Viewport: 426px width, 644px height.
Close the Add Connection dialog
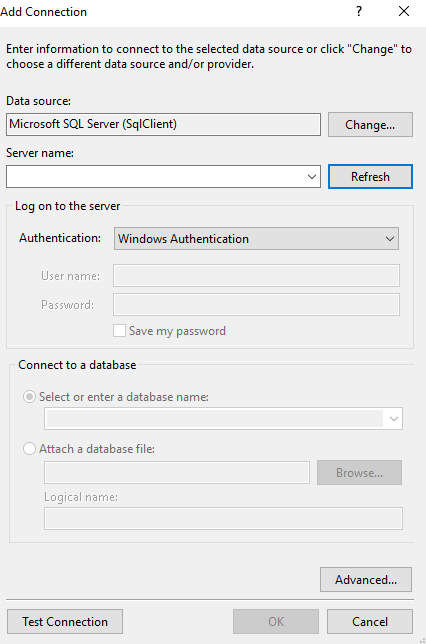[404, 12]
